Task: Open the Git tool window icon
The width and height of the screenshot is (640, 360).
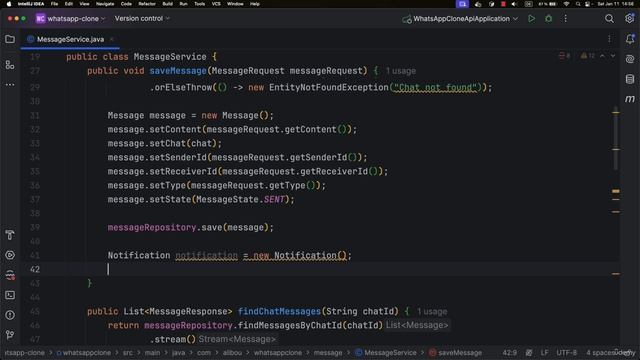Action: (x=10, y=335)
